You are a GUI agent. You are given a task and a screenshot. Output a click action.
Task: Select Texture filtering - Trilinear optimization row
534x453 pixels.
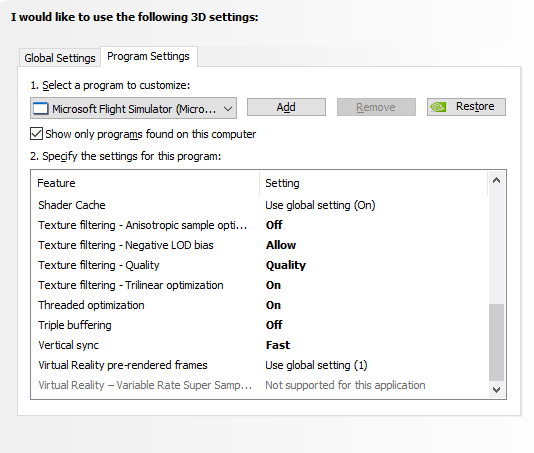pyautogui.click(x=260, y=285)
